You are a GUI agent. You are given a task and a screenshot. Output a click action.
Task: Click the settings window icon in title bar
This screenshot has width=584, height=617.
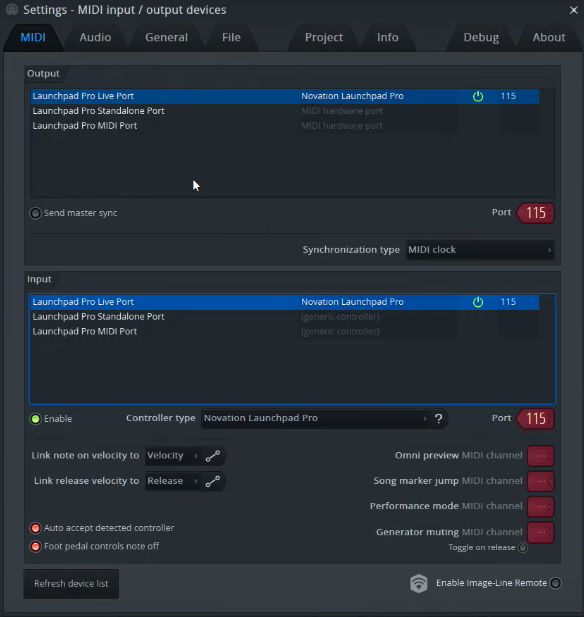click(12, 9)
